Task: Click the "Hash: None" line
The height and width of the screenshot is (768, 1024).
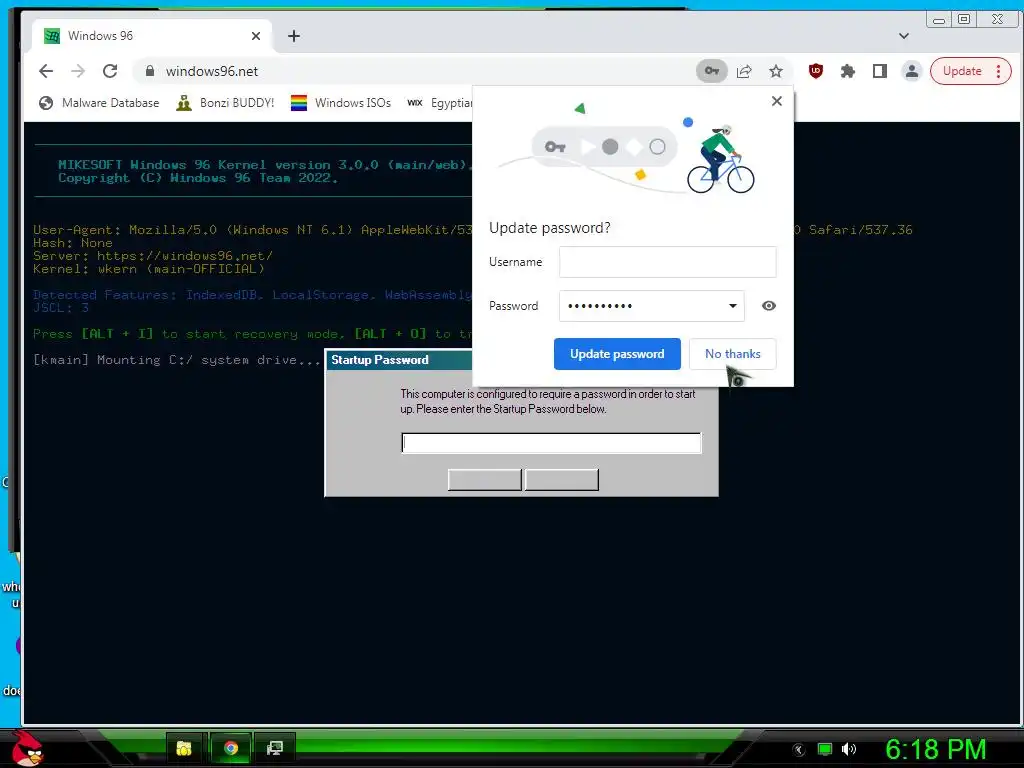Action: tap(73, 243)
